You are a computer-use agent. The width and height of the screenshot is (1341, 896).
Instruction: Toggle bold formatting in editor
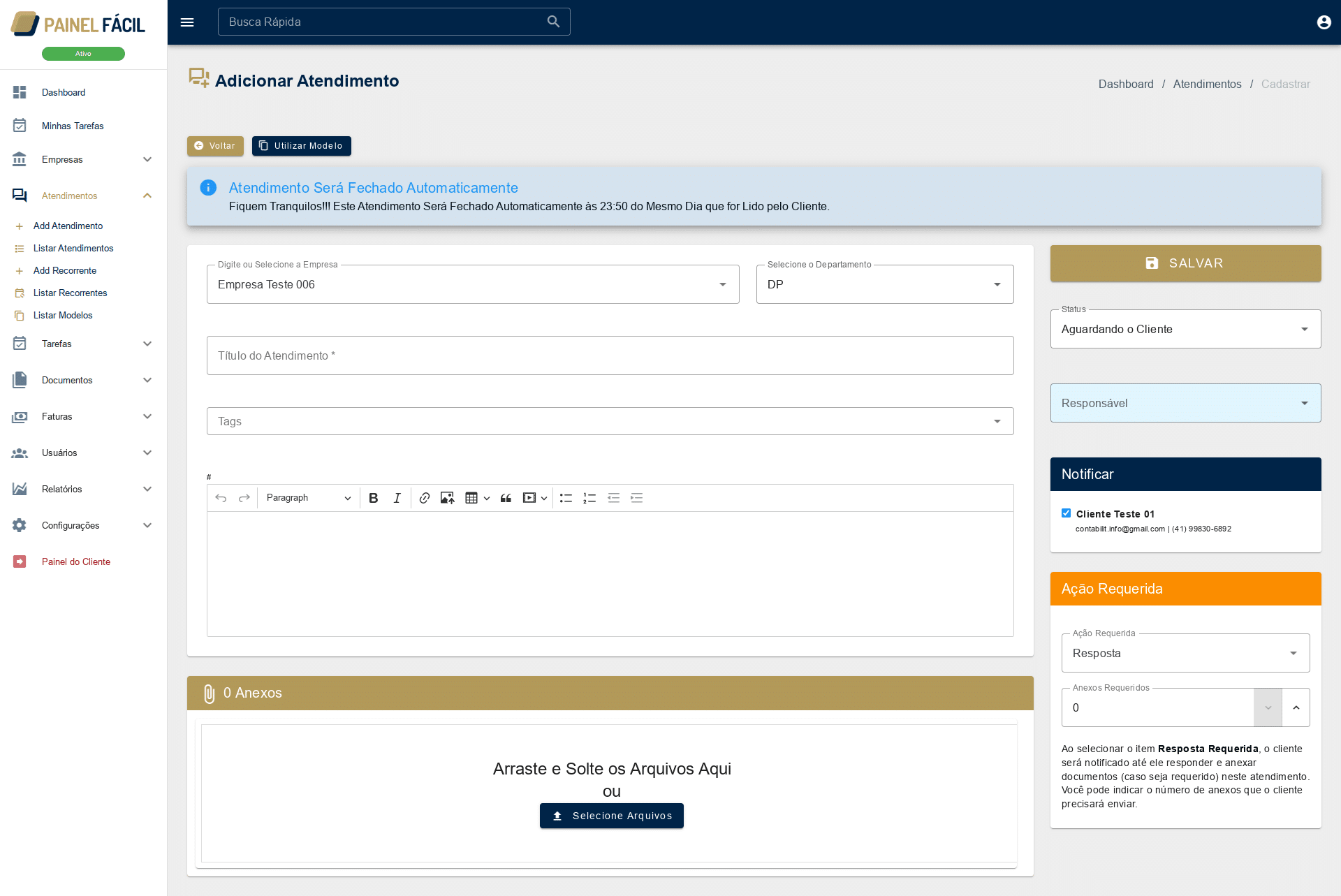click(x=373, y=498)
